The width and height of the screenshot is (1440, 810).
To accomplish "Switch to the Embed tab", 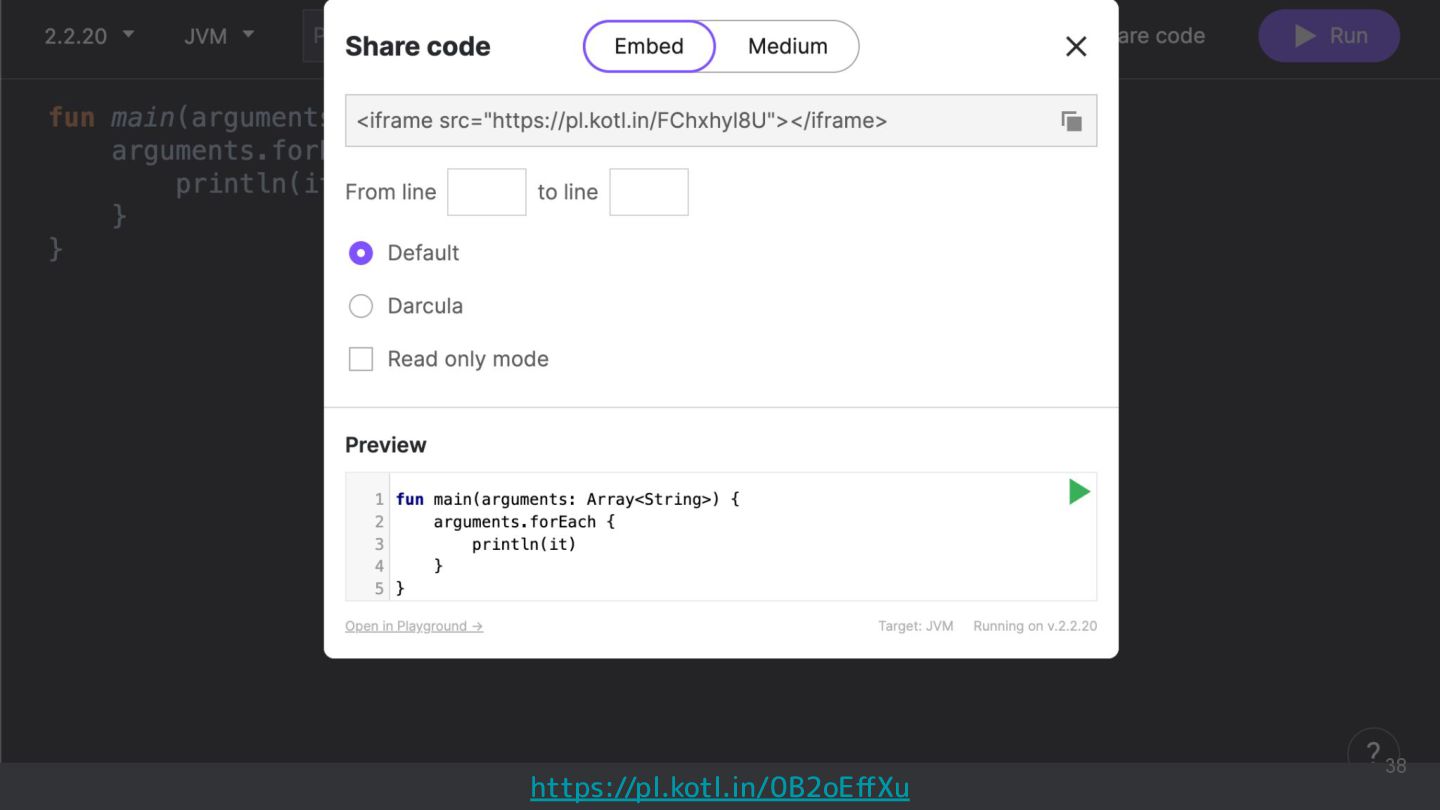I will click(649, 46).
